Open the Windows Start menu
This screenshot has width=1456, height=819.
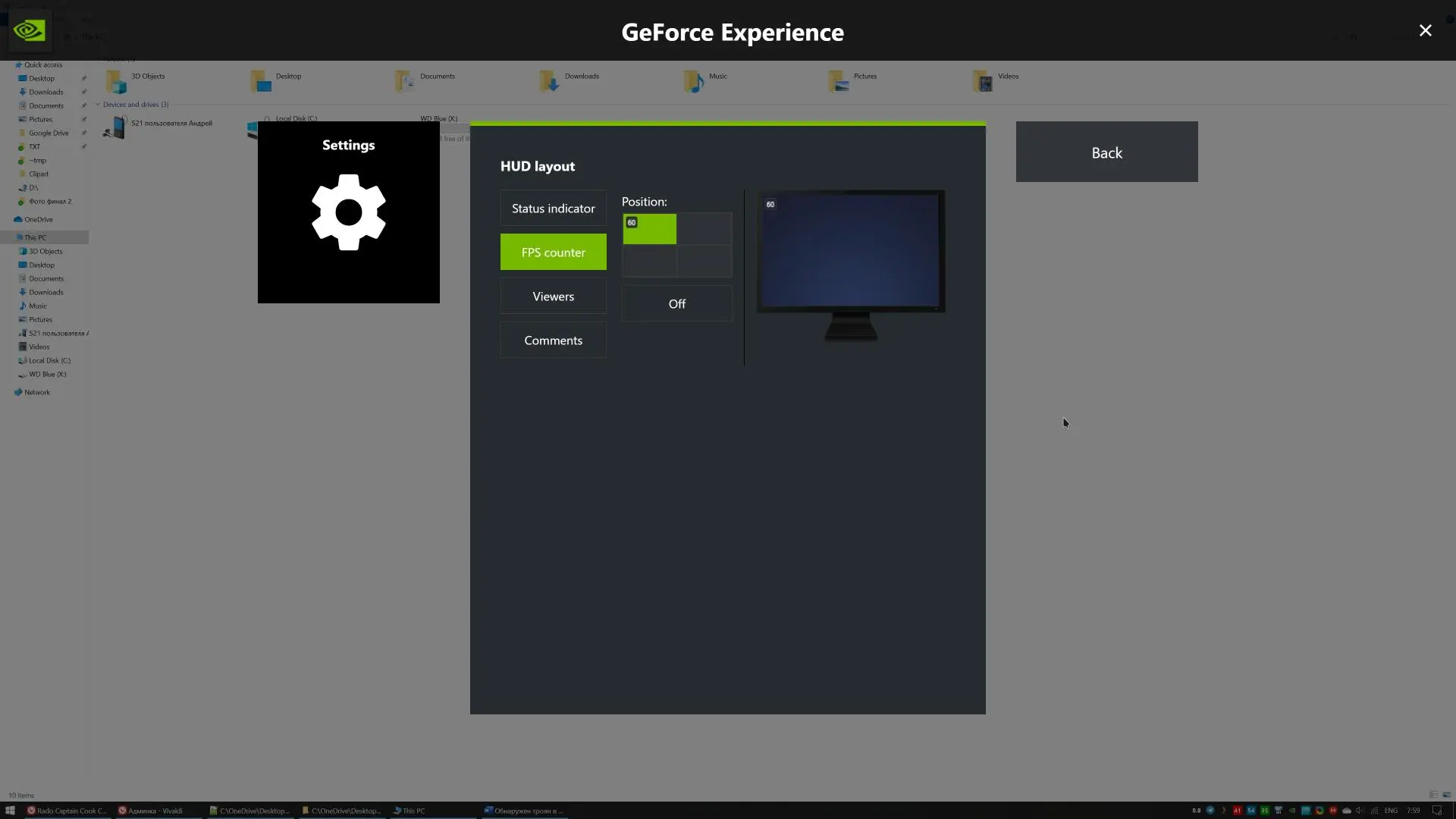(x=11, y=810)
